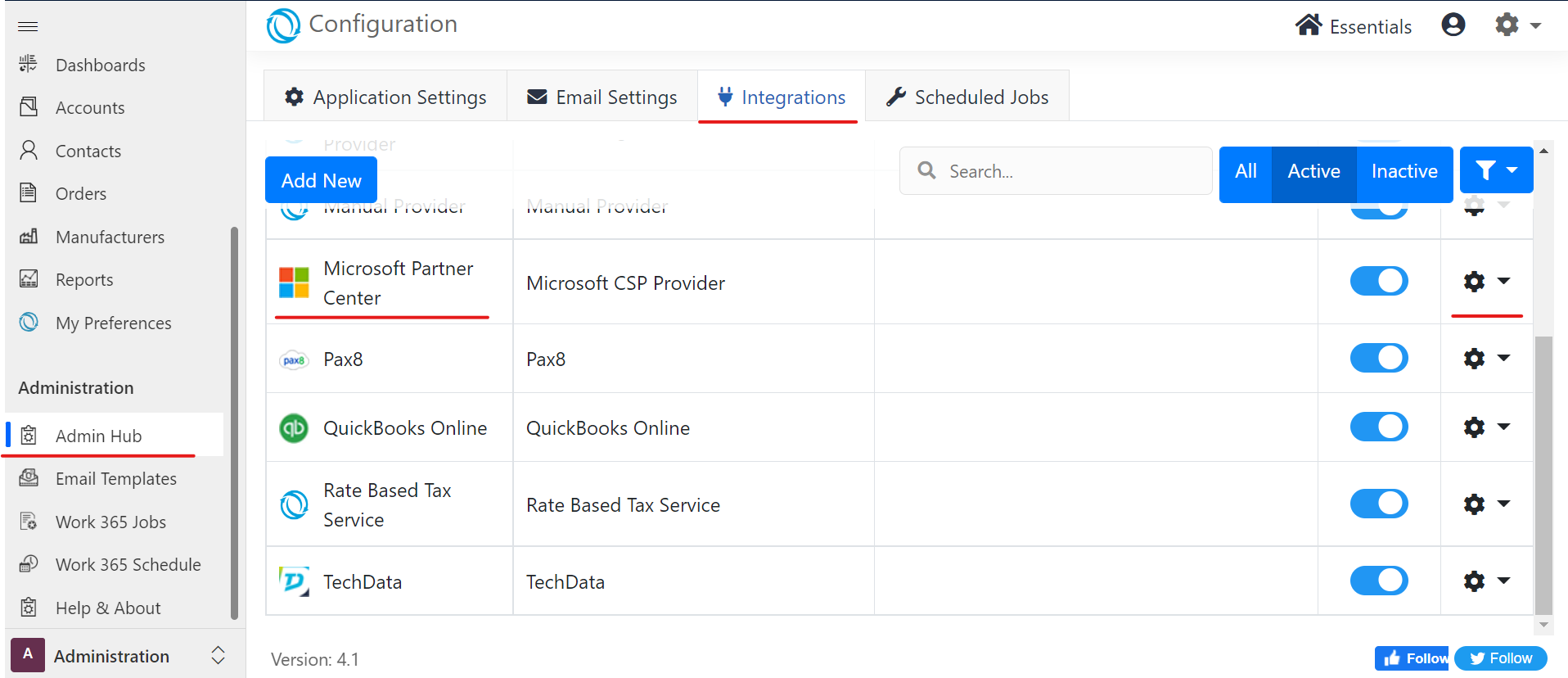Click the Admin Hub clipboard icon
The width and height of the screenshot is (1568, 678).
coord(29,435)
